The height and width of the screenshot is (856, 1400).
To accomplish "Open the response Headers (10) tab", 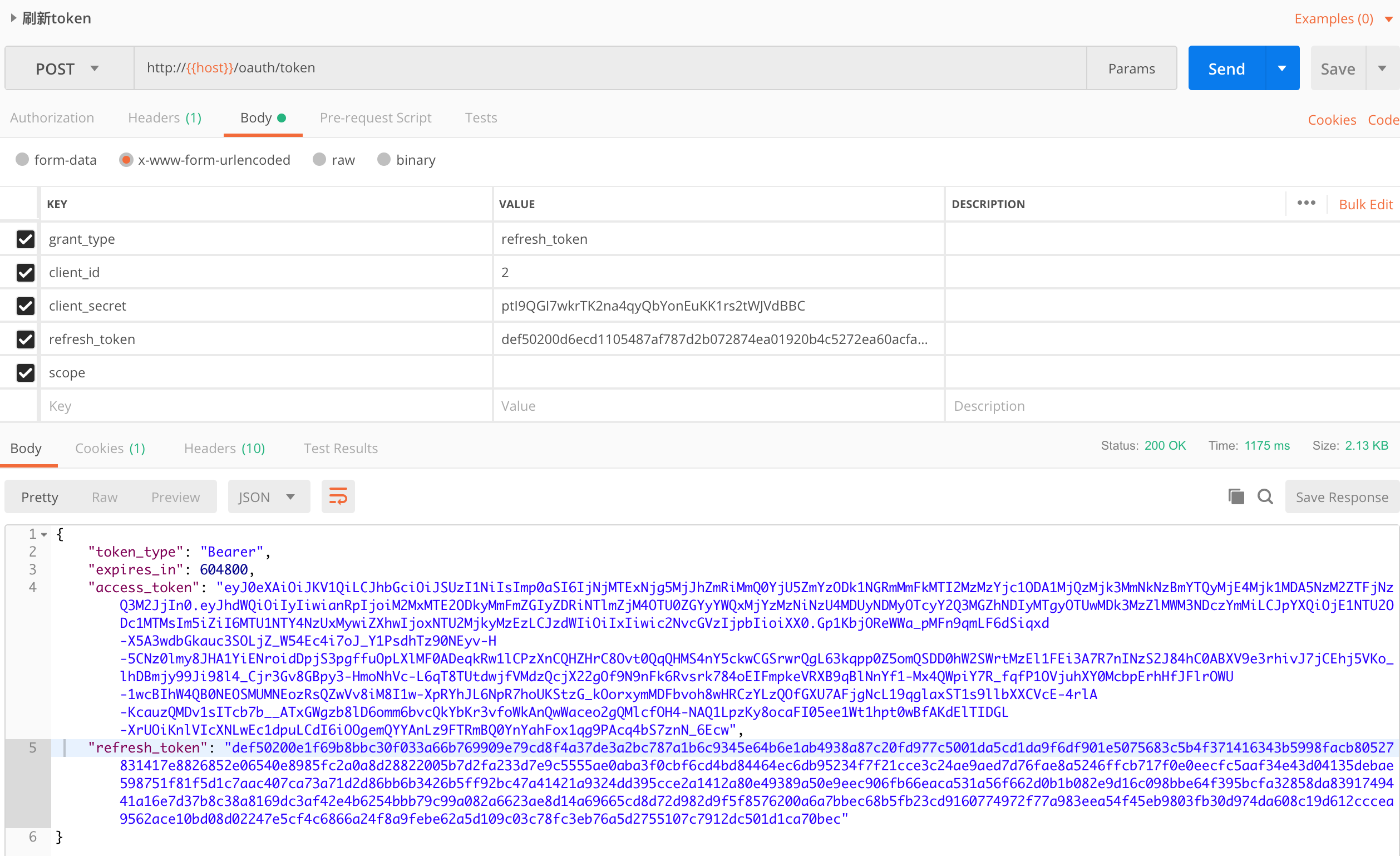I will (224, 448).
